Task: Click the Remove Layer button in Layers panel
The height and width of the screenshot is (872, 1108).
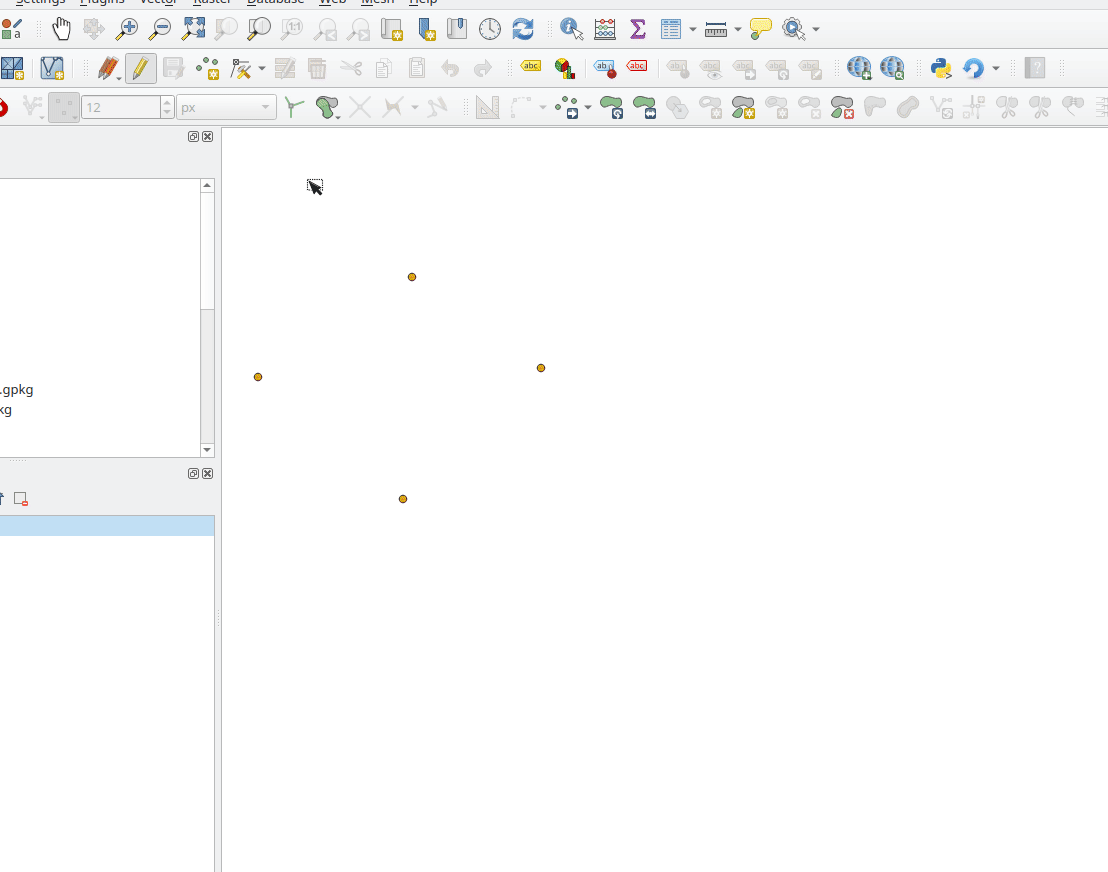Action: tap(20, 499)
